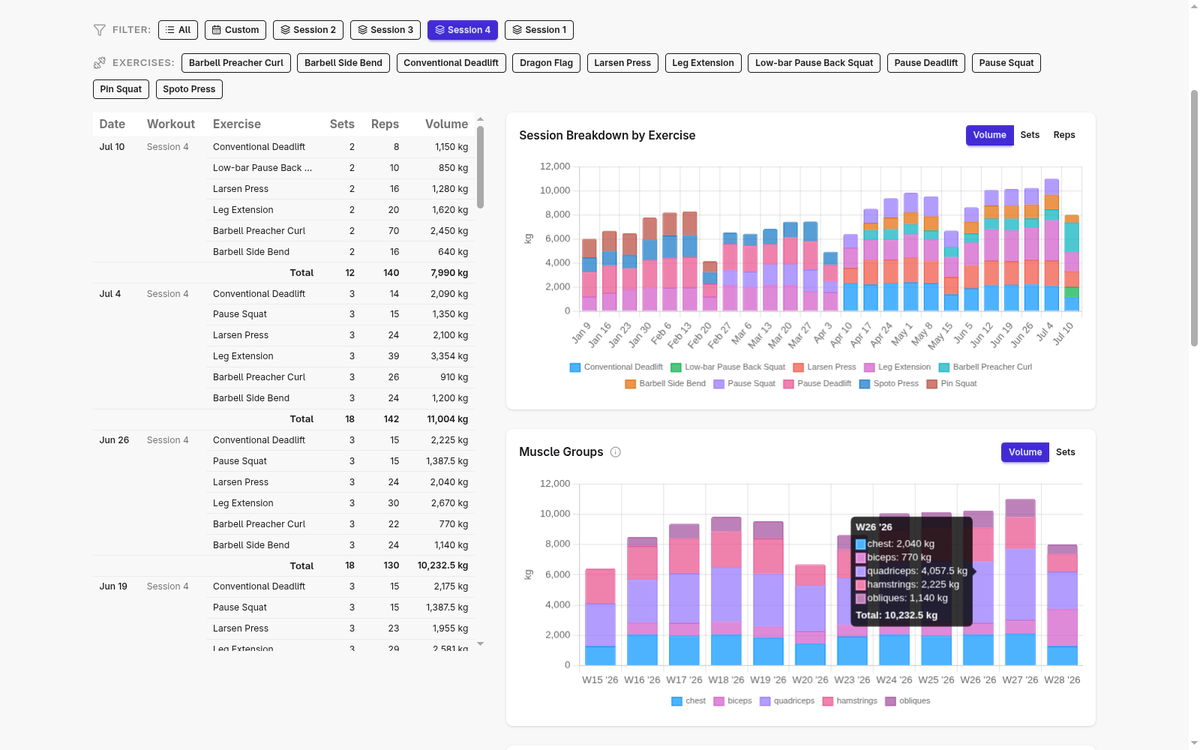Switch Muscle Groups chart to Sets
The width and height of the screenshot is (1200, 750).
tap(1066, 452)
